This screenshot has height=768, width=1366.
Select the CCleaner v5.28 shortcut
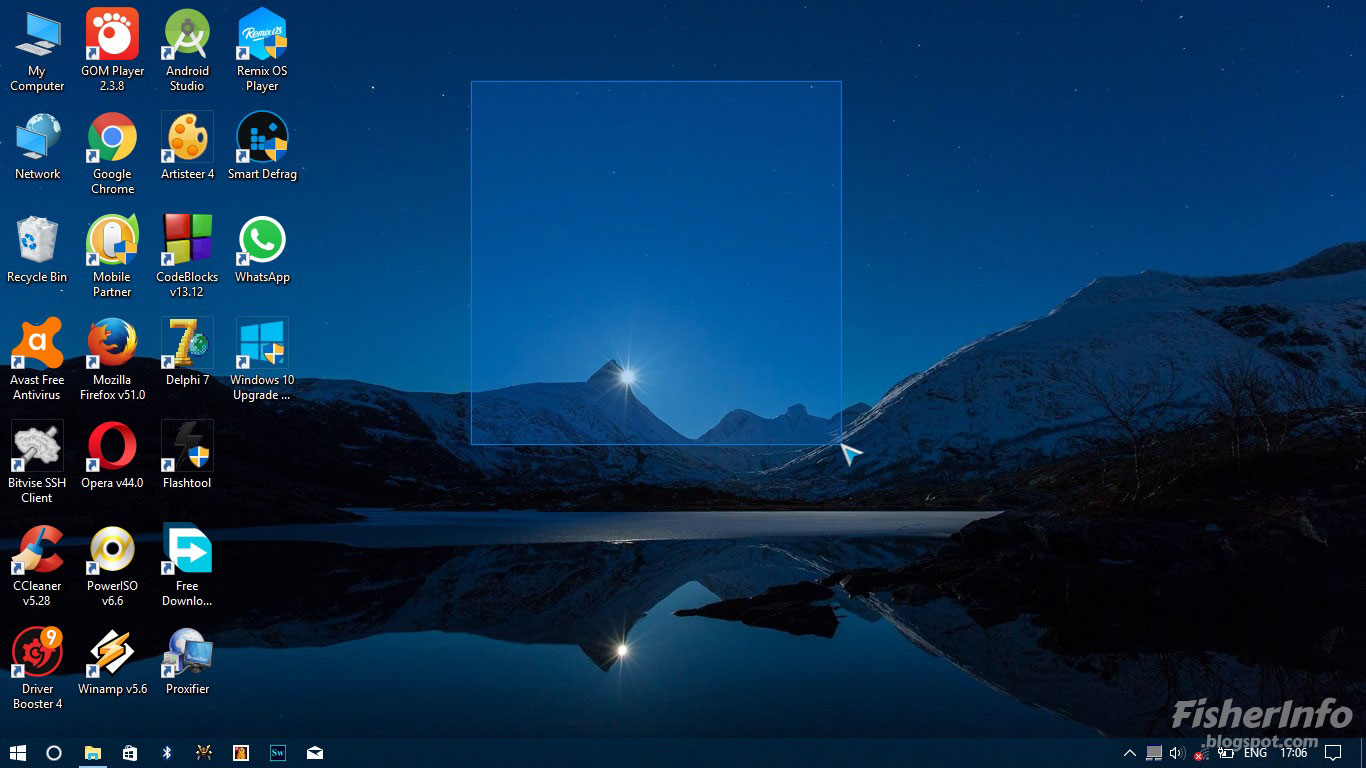(37, 565)
